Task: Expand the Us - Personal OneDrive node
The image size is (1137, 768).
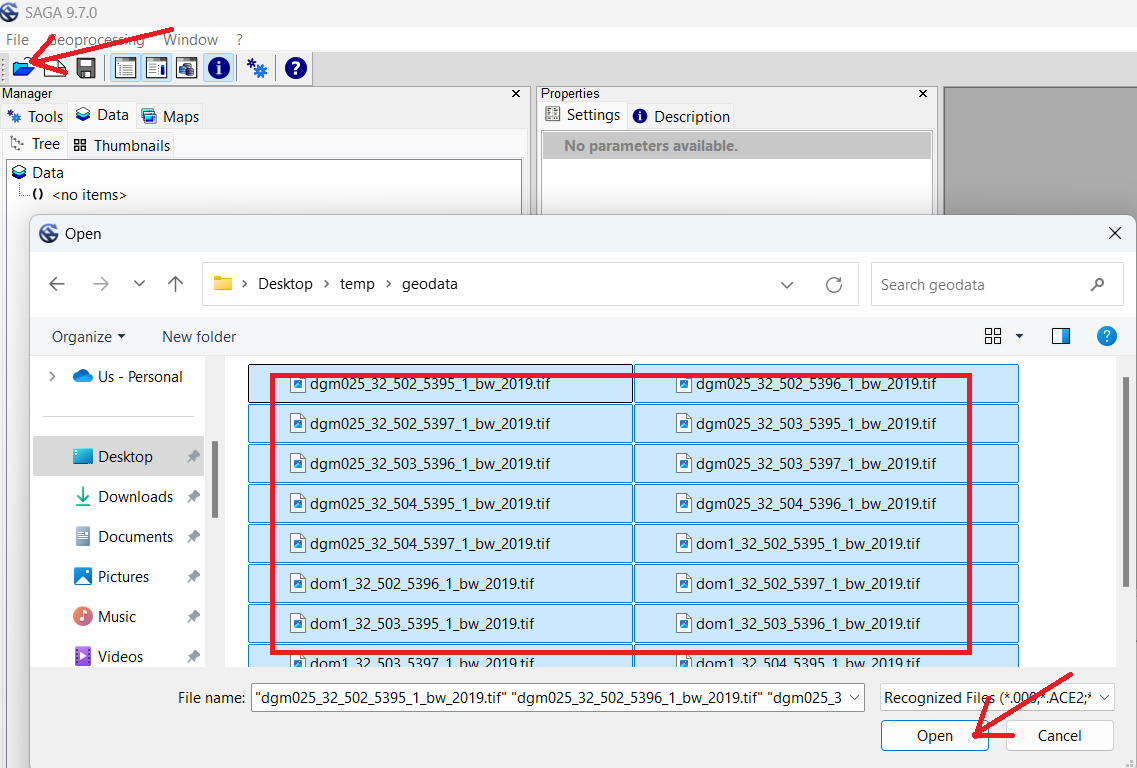Action: (x=52, y=377)
